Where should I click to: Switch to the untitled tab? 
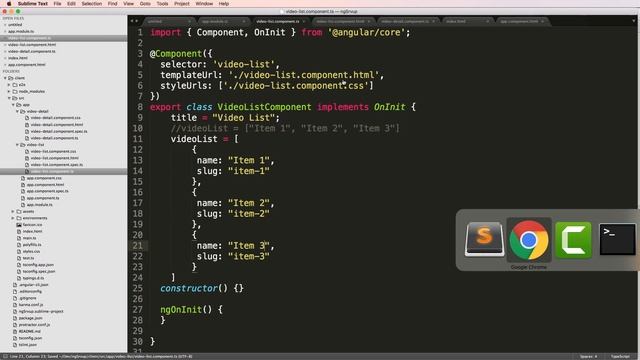point(168,21)
